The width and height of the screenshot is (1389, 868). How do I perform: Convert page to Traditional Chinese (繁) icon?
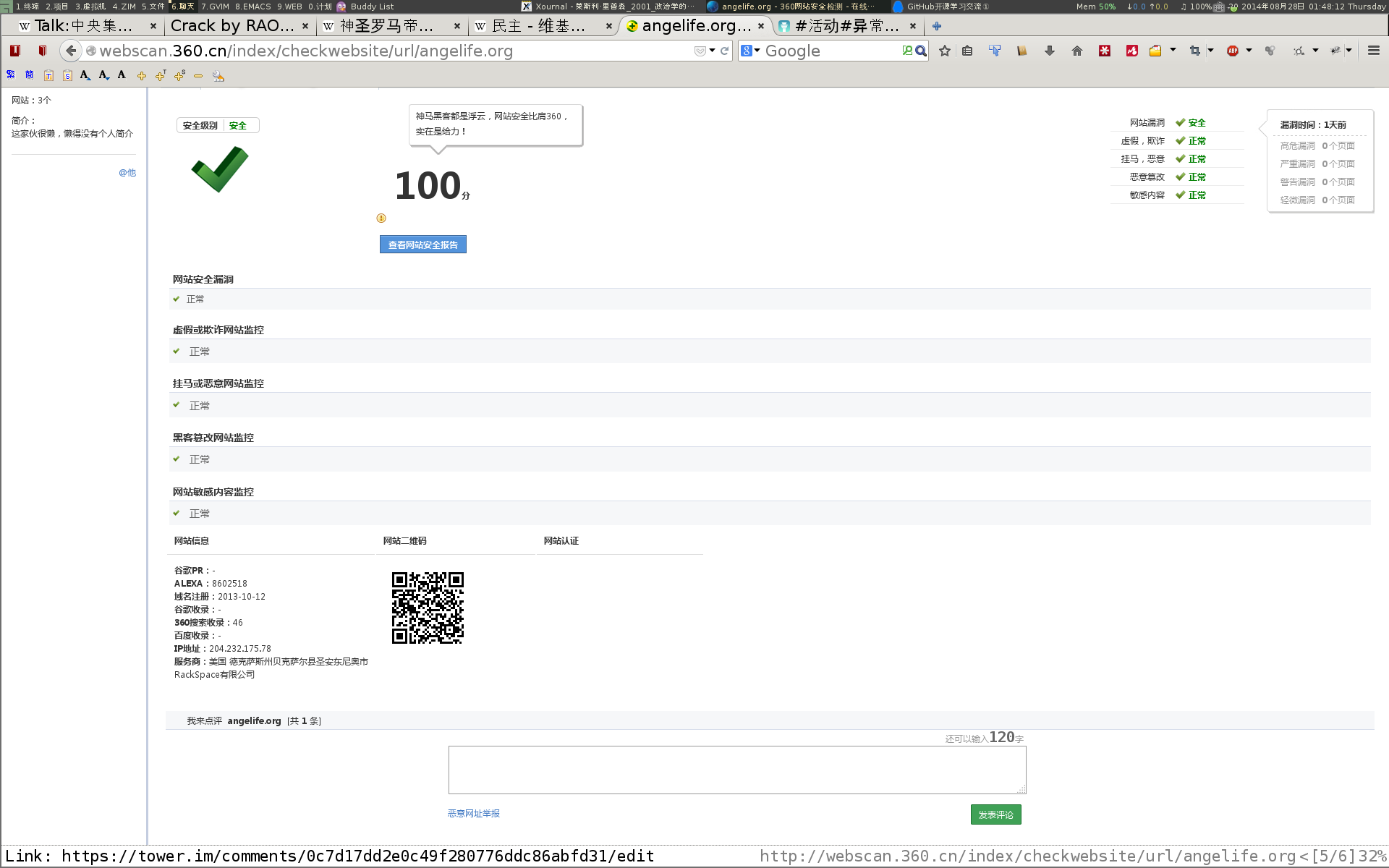tap(11, 75)
